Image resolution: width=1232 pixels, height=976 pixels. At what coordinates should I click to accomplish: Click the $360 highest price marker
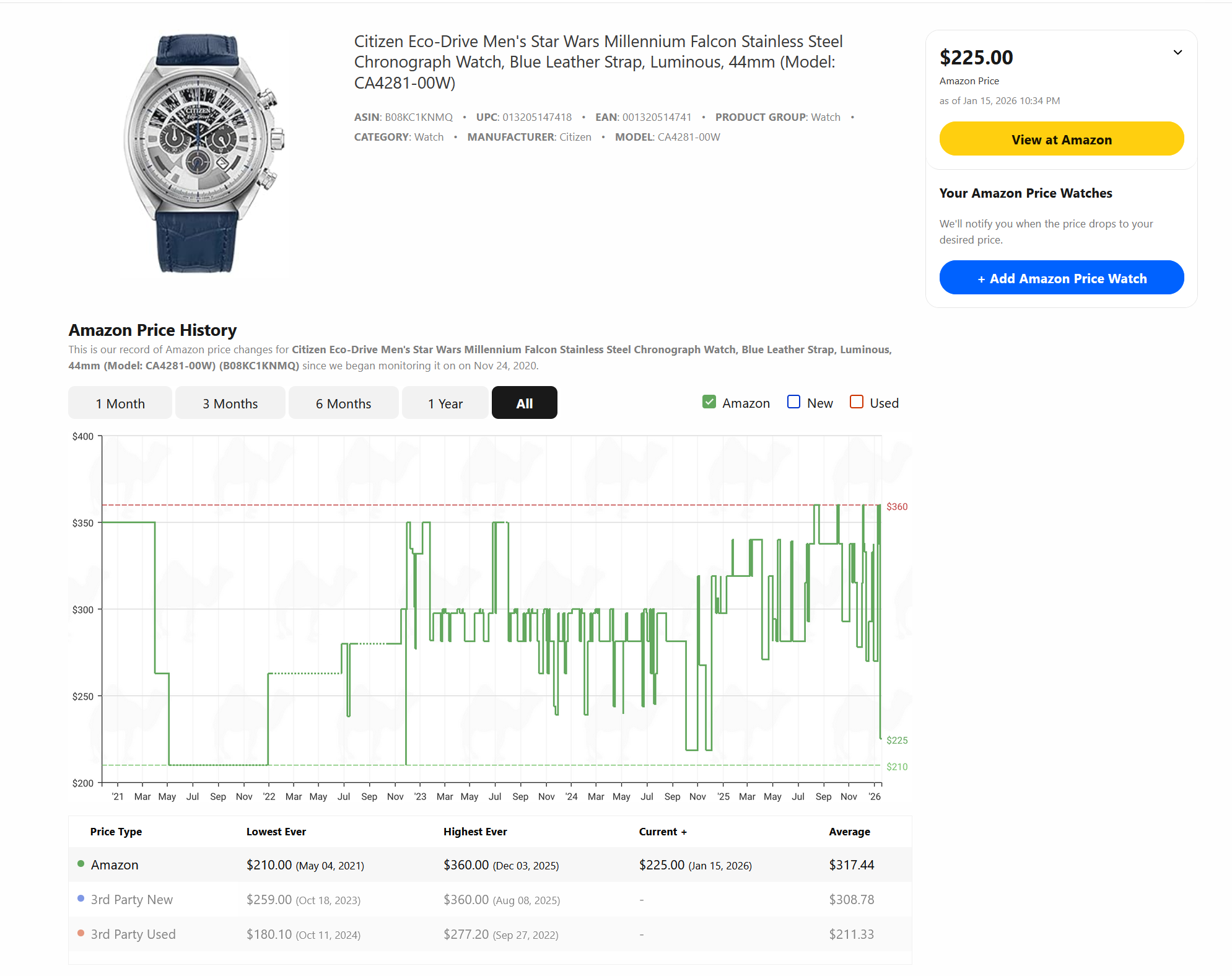point(896,507)
